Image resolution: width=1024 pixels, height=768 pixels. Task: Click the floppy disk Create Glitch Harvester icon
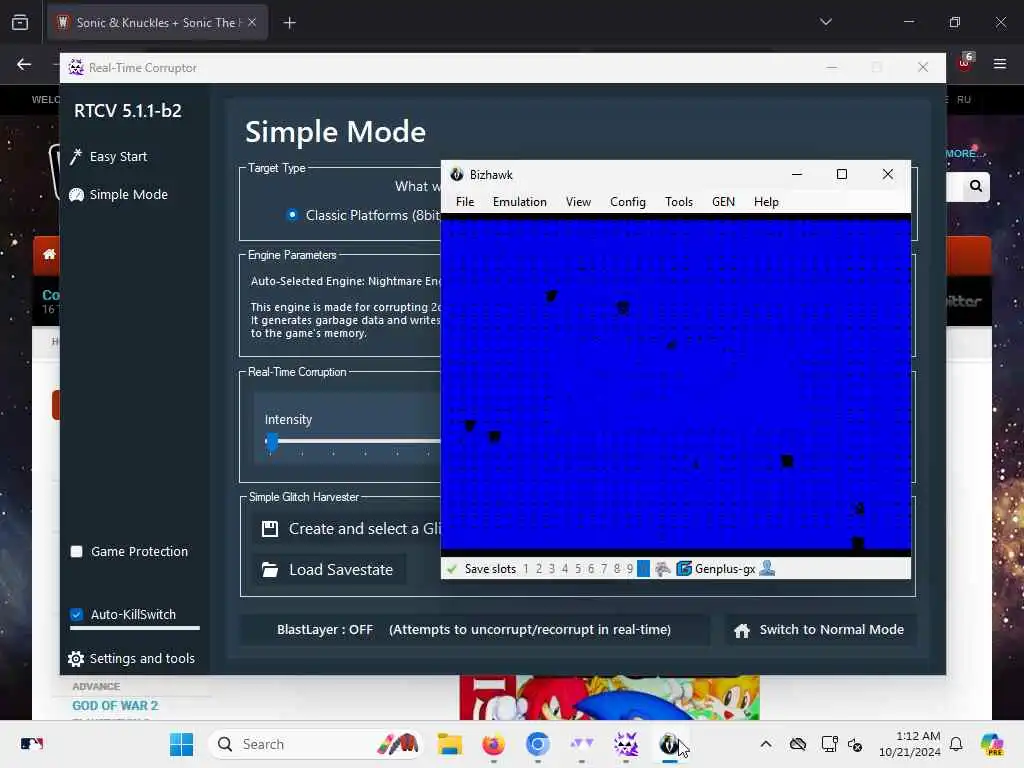coord(270,528)
